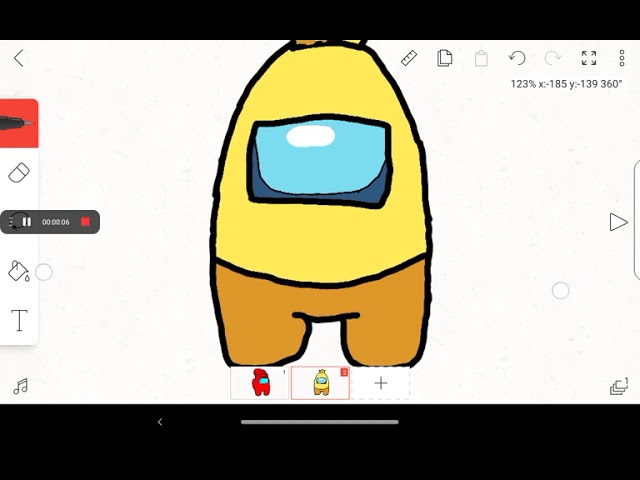Screen dimensions: 640x480
Task: Tap the recording timer 00:00:06
Action: point(56,222)
